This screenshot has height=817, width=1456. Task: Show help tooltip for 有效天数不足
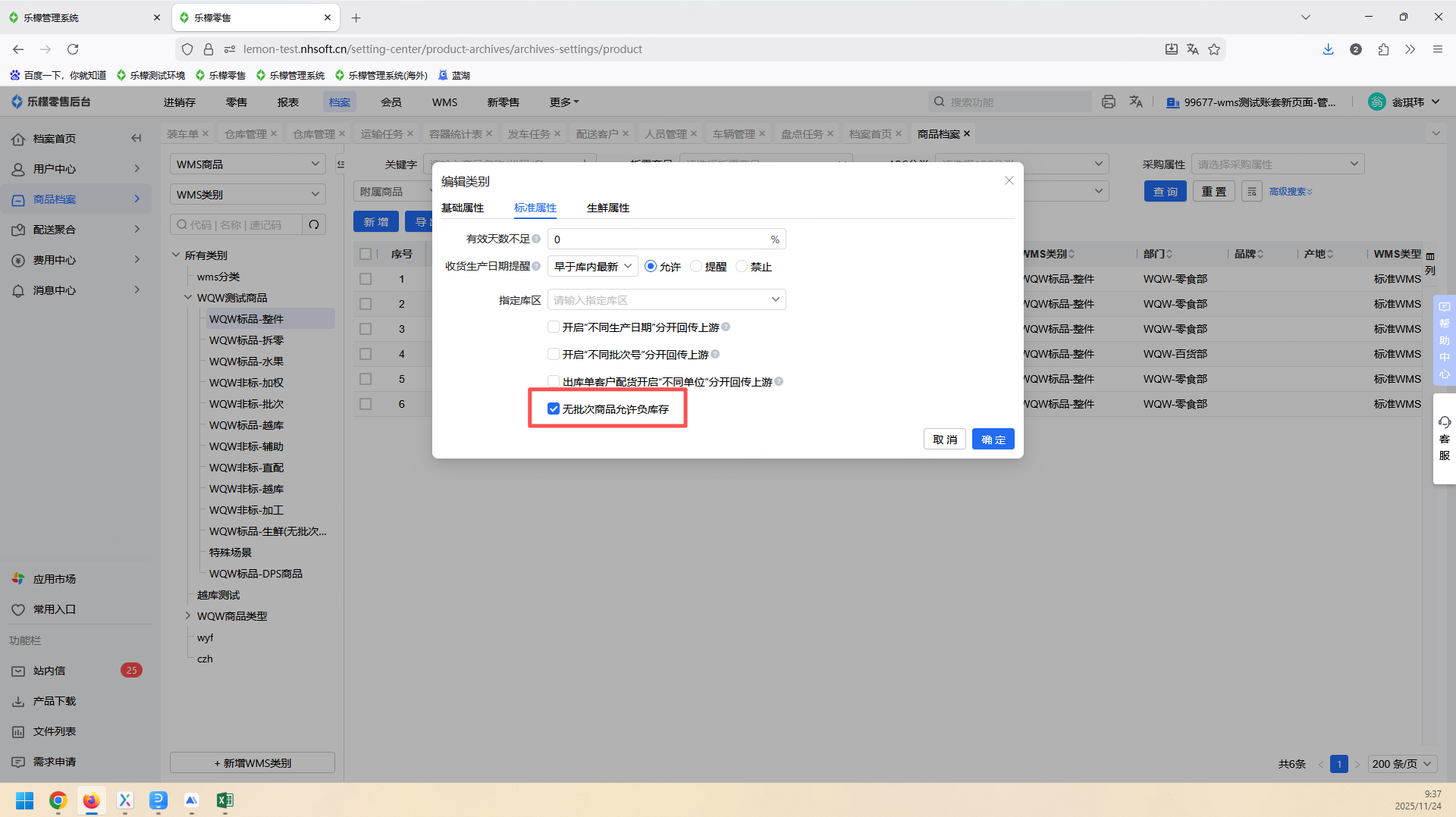(x=536, y=239)
